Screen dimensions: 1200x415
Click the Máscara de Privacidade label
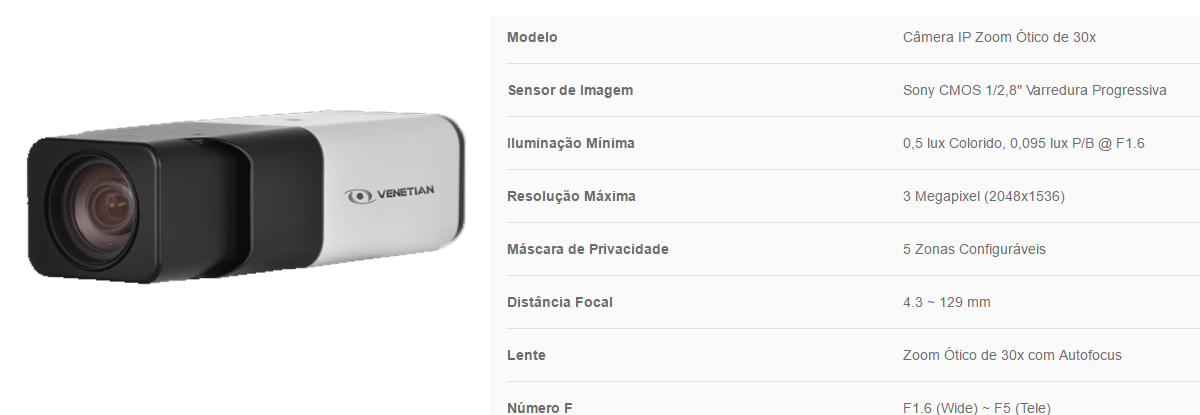coord(588,249)
